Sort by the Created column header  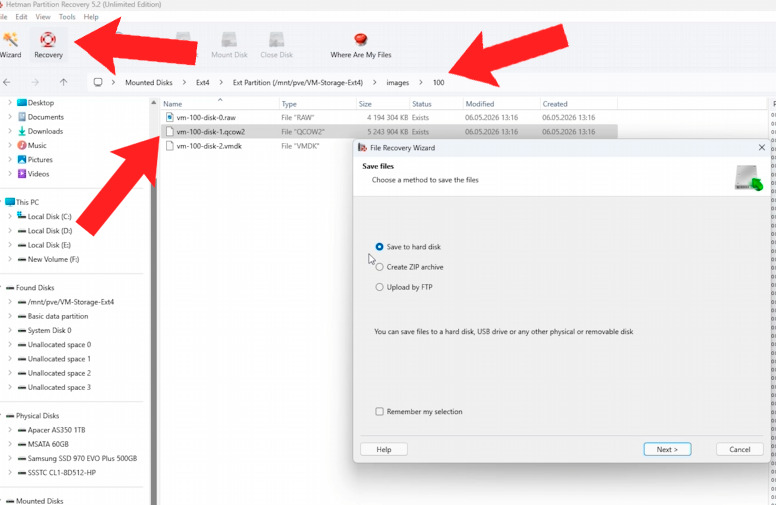coord(579,104)
